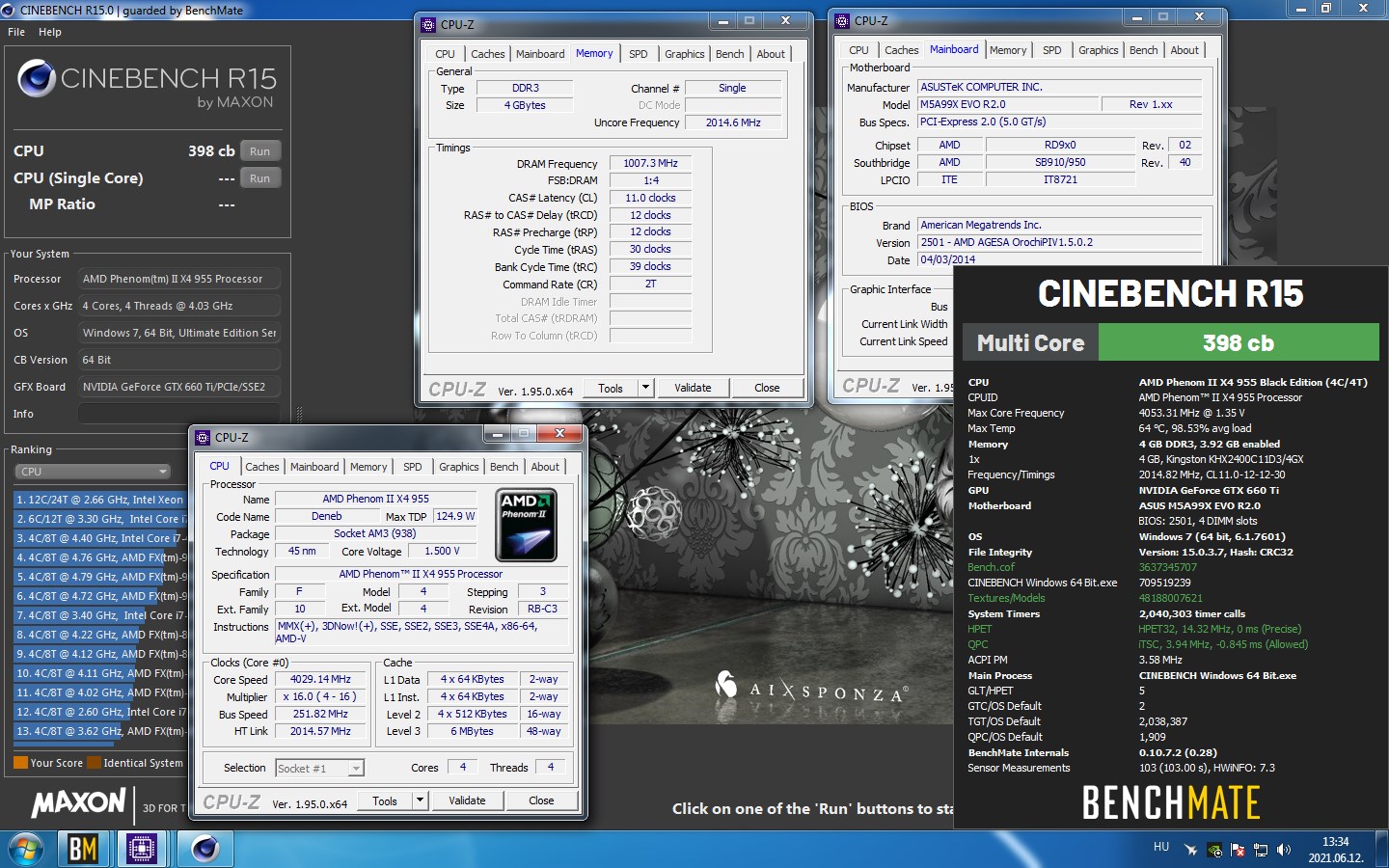Image resolution: width=1389 pixels, height=868 pixels.
Task: Click the orange Your Score legend square
Action: 20,763
